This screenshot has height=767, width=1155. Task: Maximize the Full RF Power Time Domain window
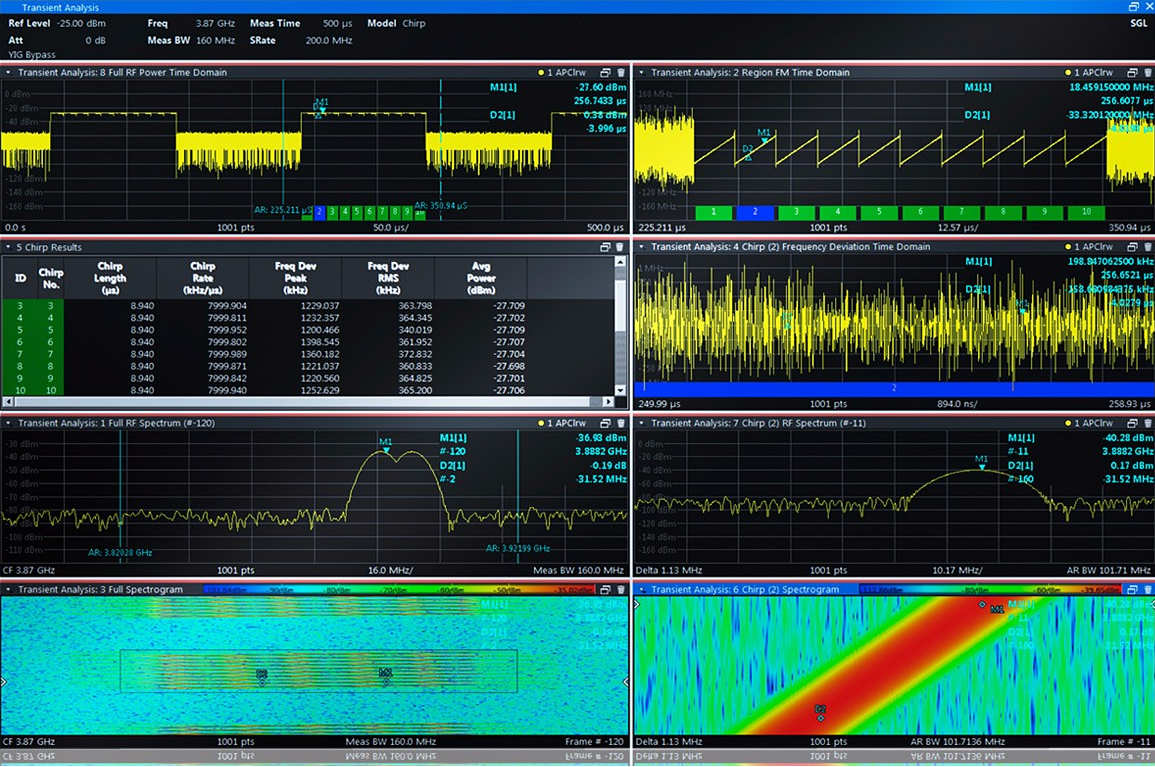click(x=605, y=72)
